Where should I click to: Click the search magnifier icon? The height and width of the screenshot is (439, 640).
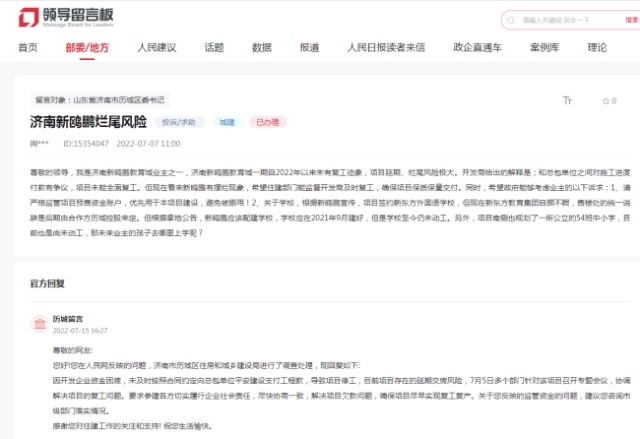pyautogui.click(x=512, y=19)
